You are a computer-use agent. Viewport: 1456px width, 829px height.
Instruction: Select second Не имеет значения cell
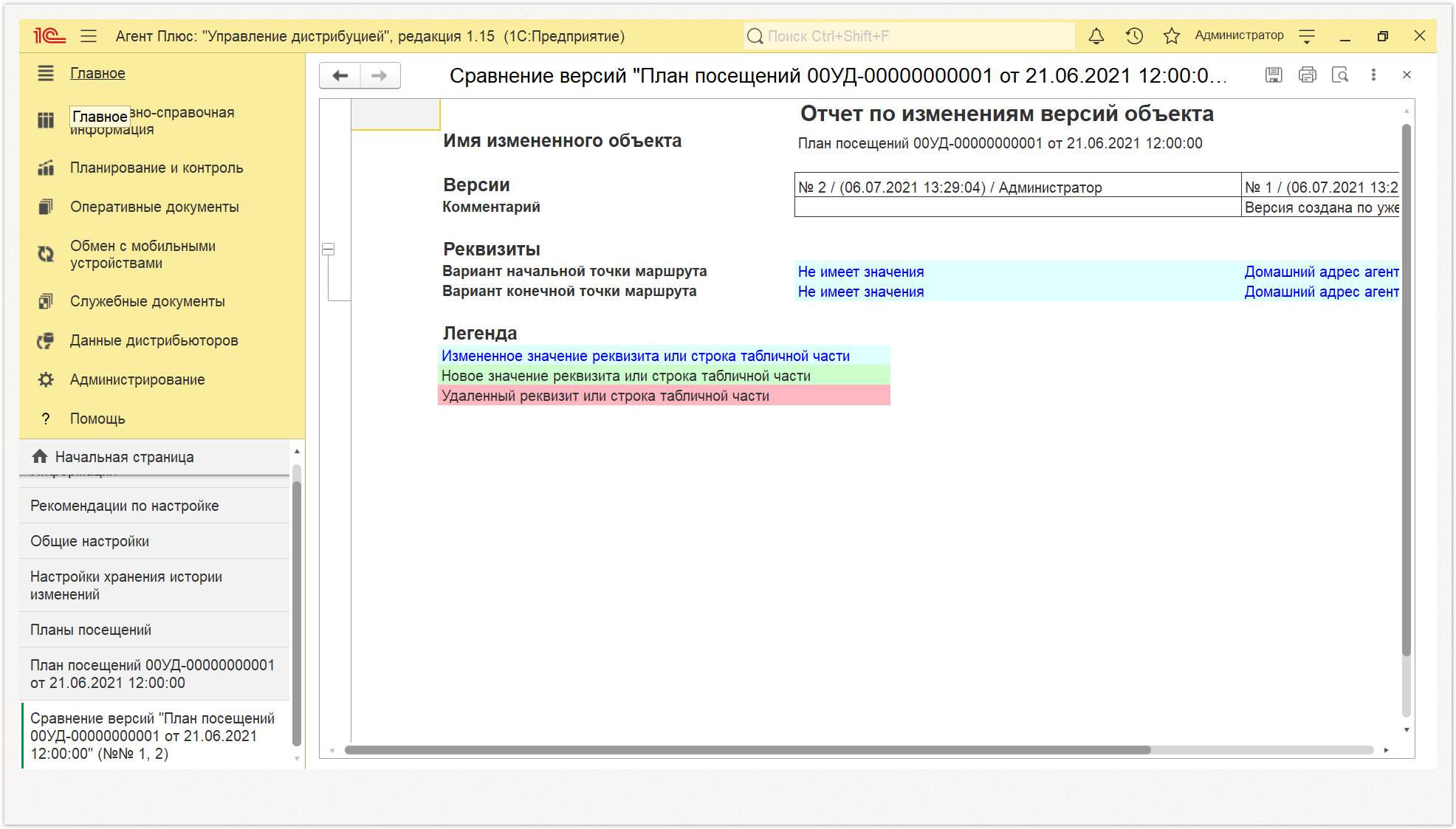point(1017,292)
